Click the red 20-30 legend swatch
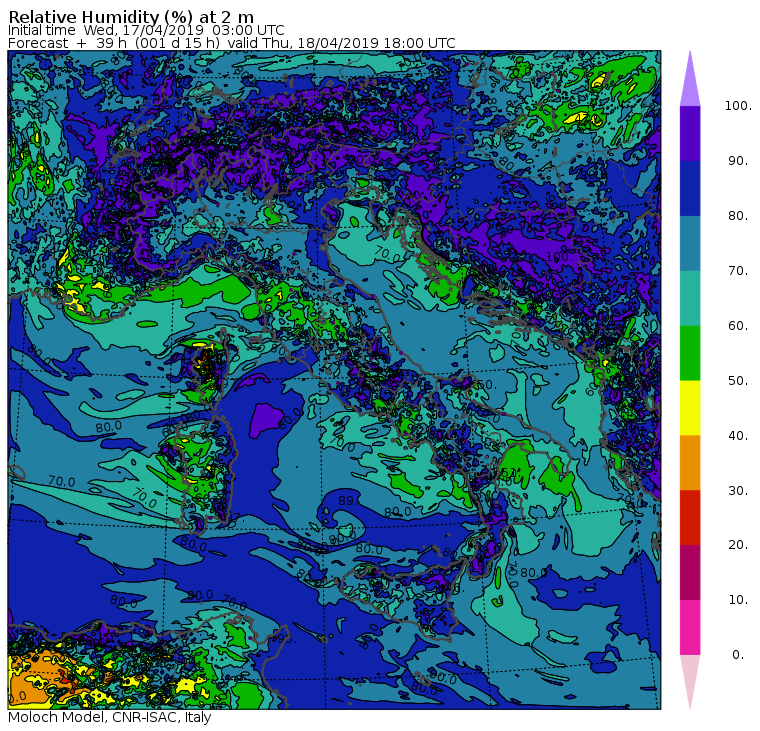The height and width of the screenshot is (731, 760). 690,517
